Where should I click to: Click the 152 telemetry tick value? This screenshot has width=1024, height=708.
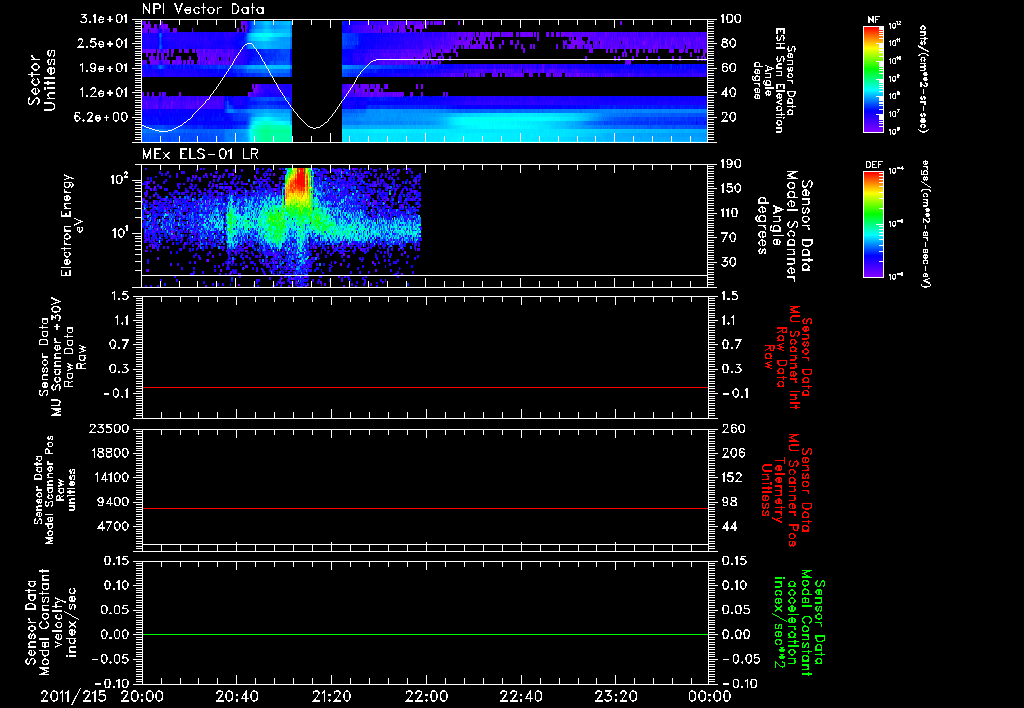pos(731,477)
